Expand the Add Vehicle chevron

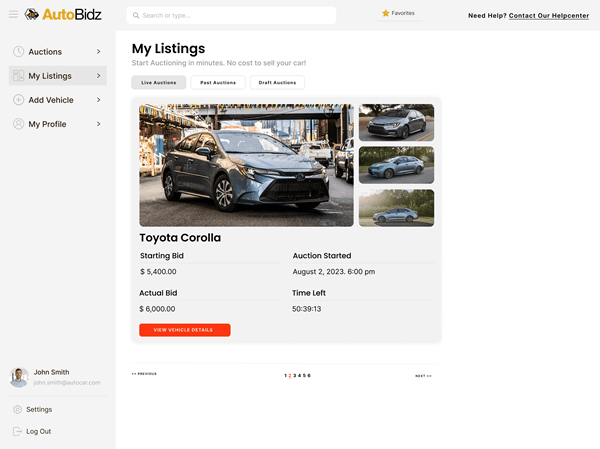pyautogui.click(x=98, y=100)
